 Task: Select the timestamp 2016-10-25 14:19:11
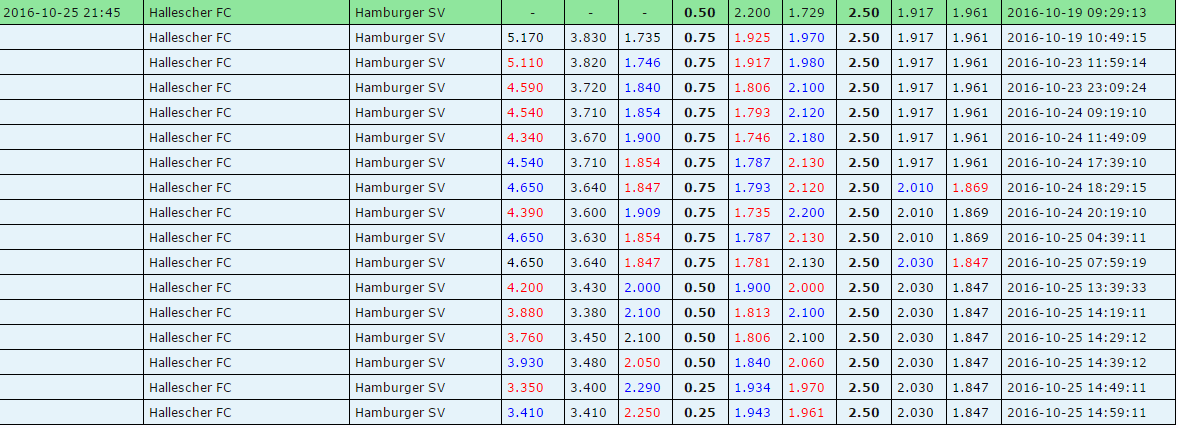click(x=1077, y=312)
